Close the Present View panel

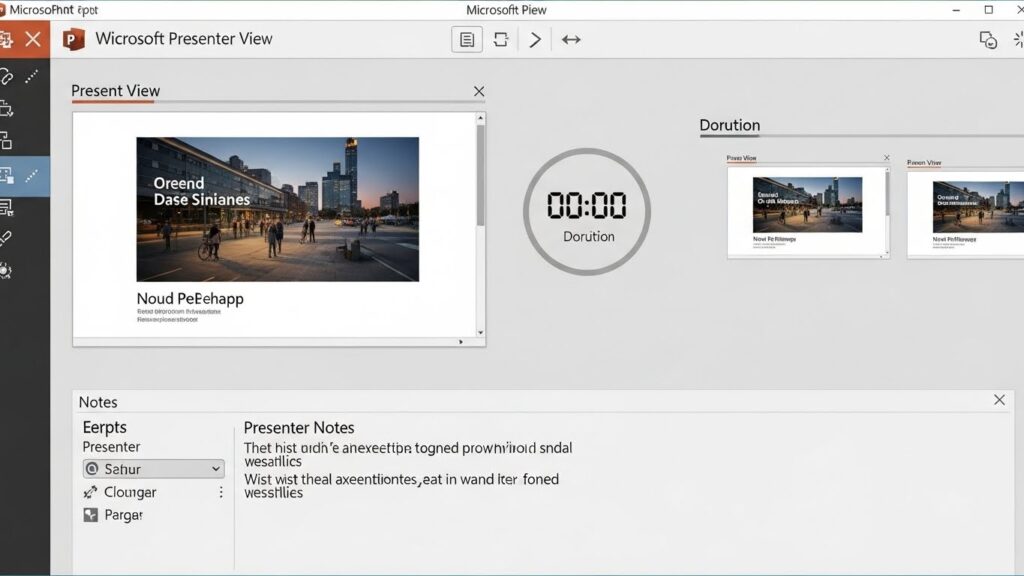(479, 92)
